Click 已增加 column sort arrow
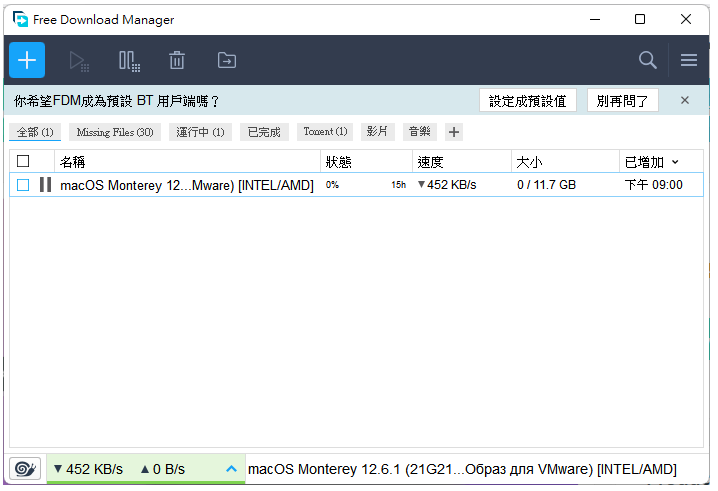 point(675,162)
